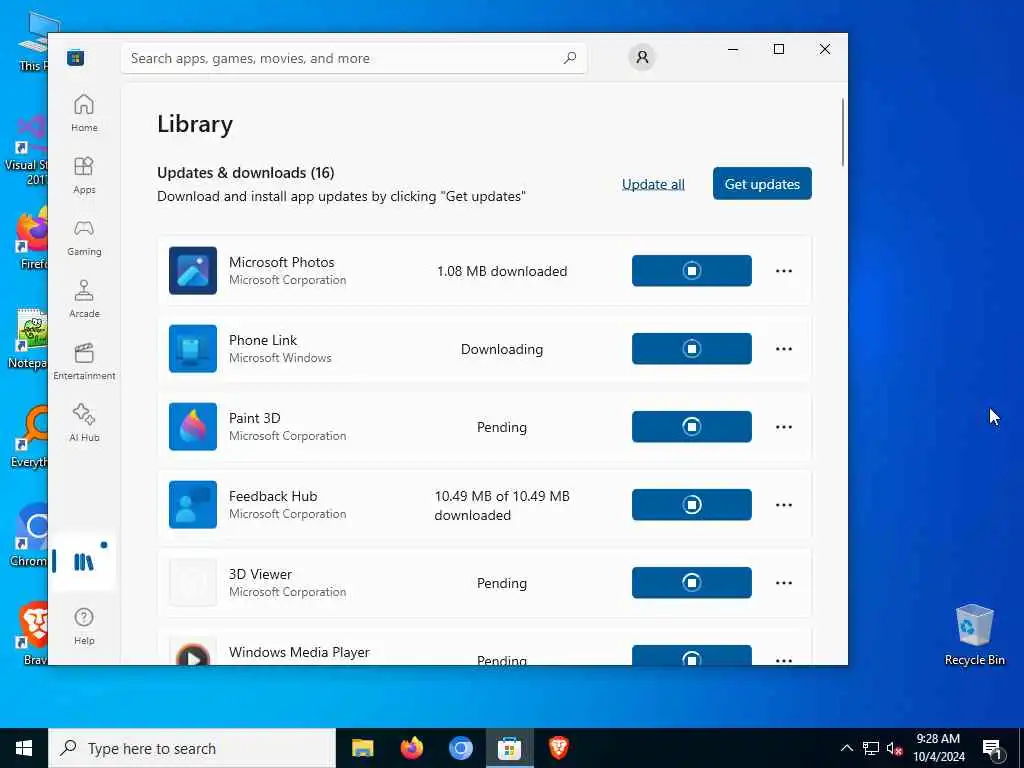Click the search magnifier icon

click(569, 58)
